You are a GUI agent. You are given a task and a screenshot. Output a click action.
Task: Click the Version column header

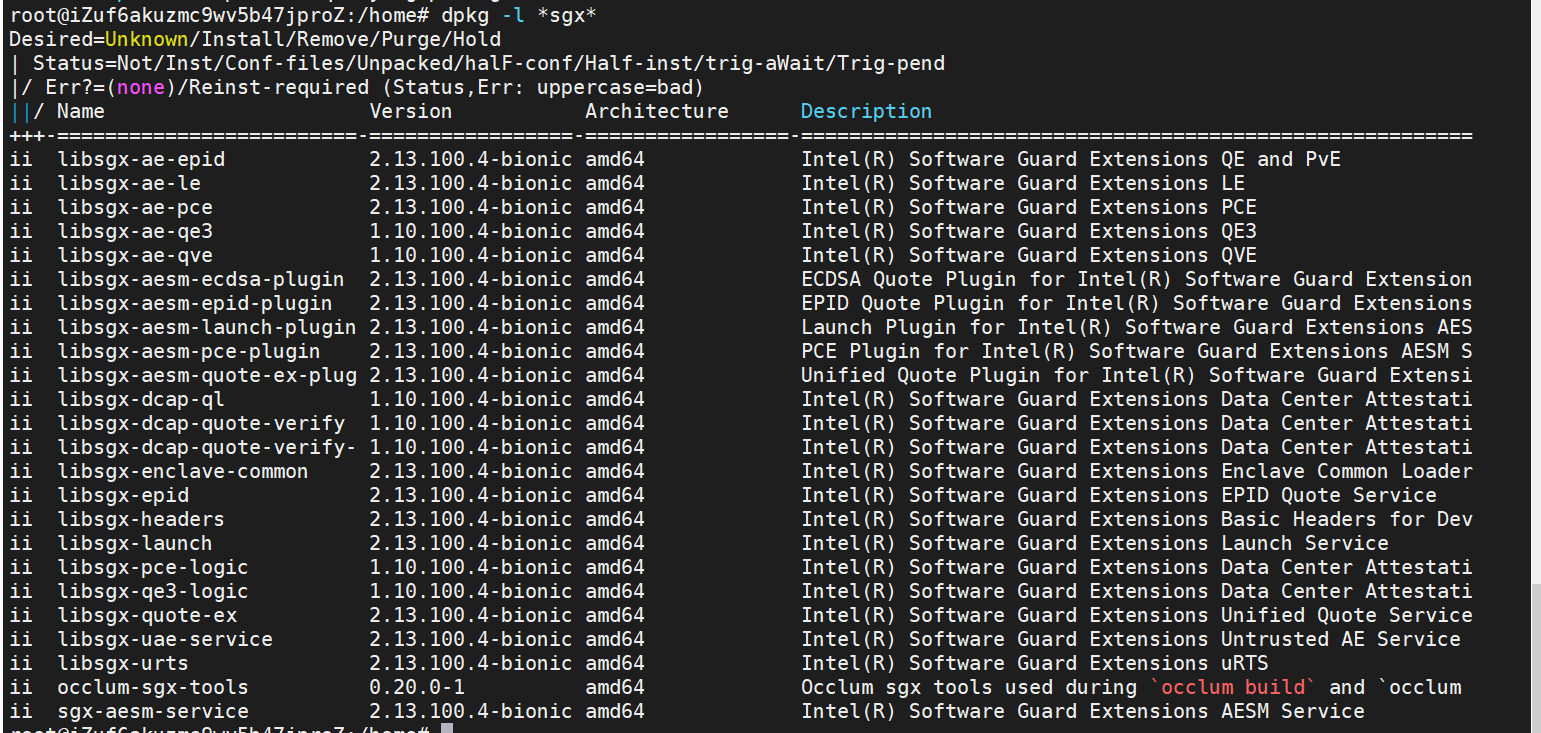tap(410, 111)
